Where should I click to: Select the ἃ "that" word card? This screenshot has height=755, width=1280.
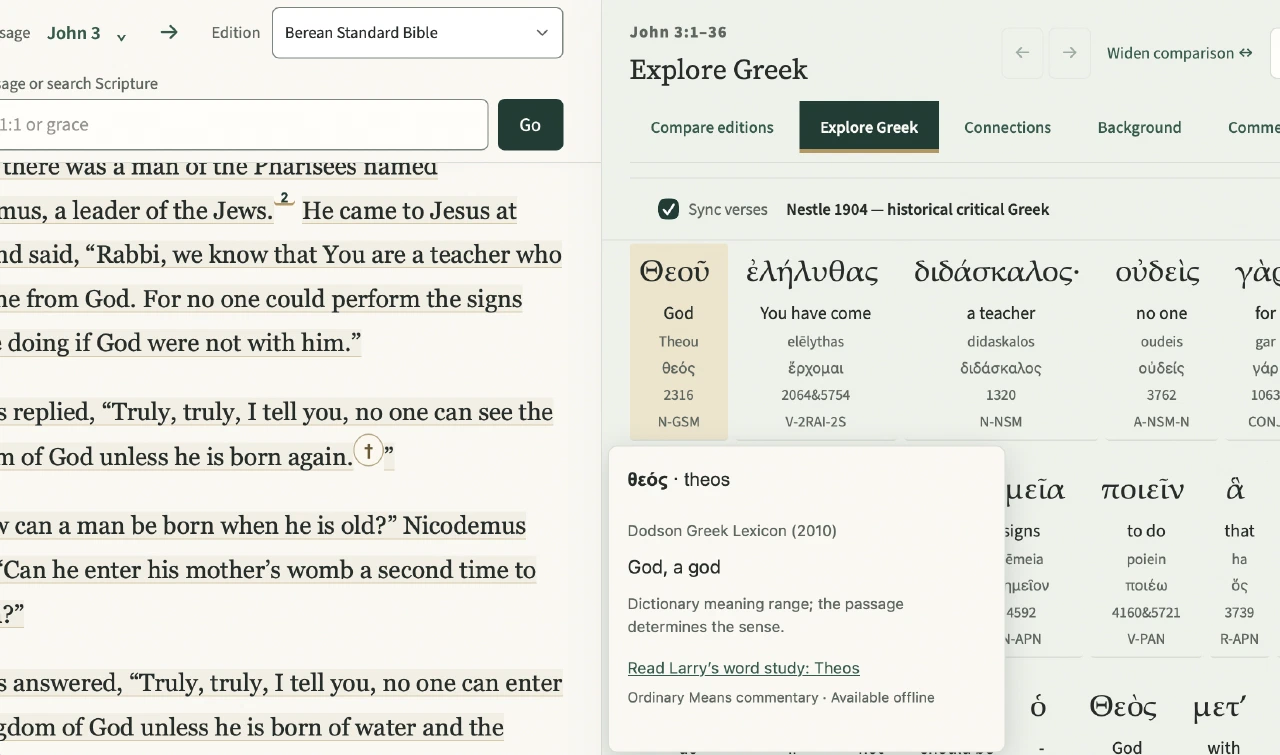pos(1239,558)
